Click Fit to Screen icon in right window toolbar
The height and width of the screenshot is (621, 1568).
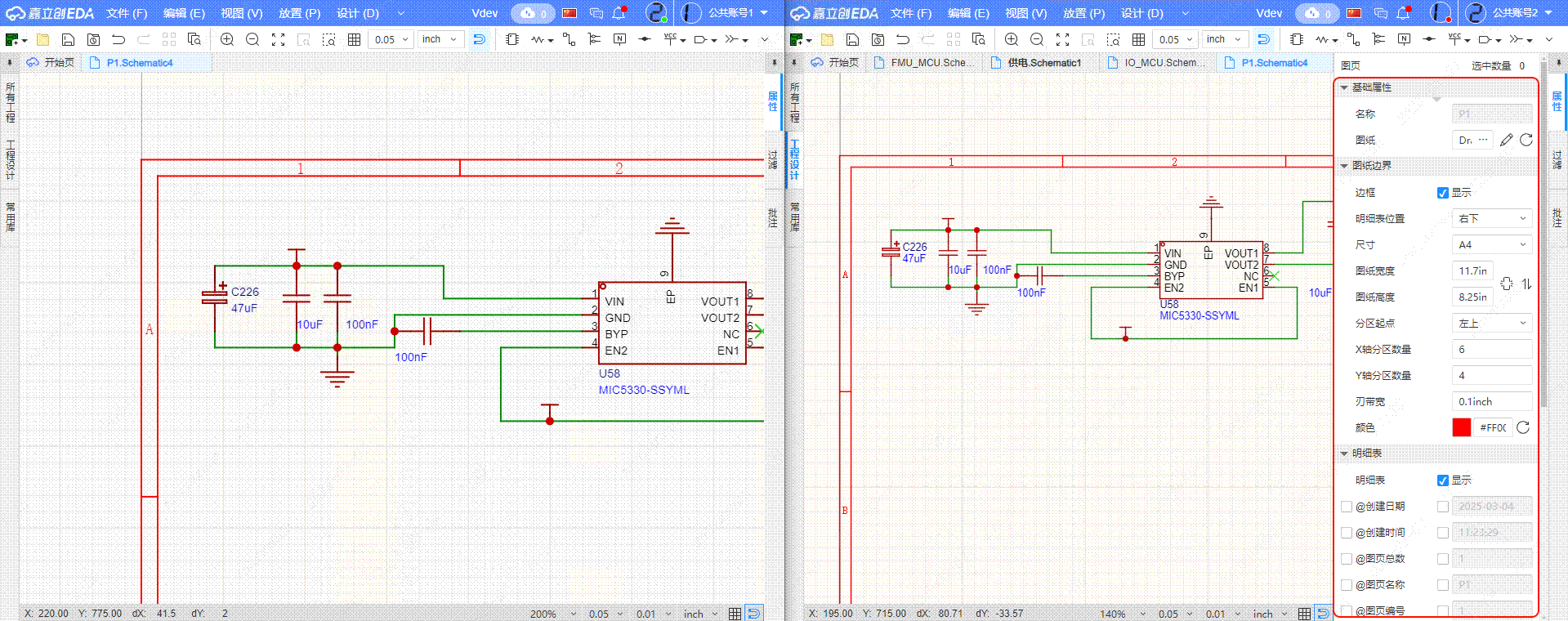pyautogui.click(x=1062, y=39)
